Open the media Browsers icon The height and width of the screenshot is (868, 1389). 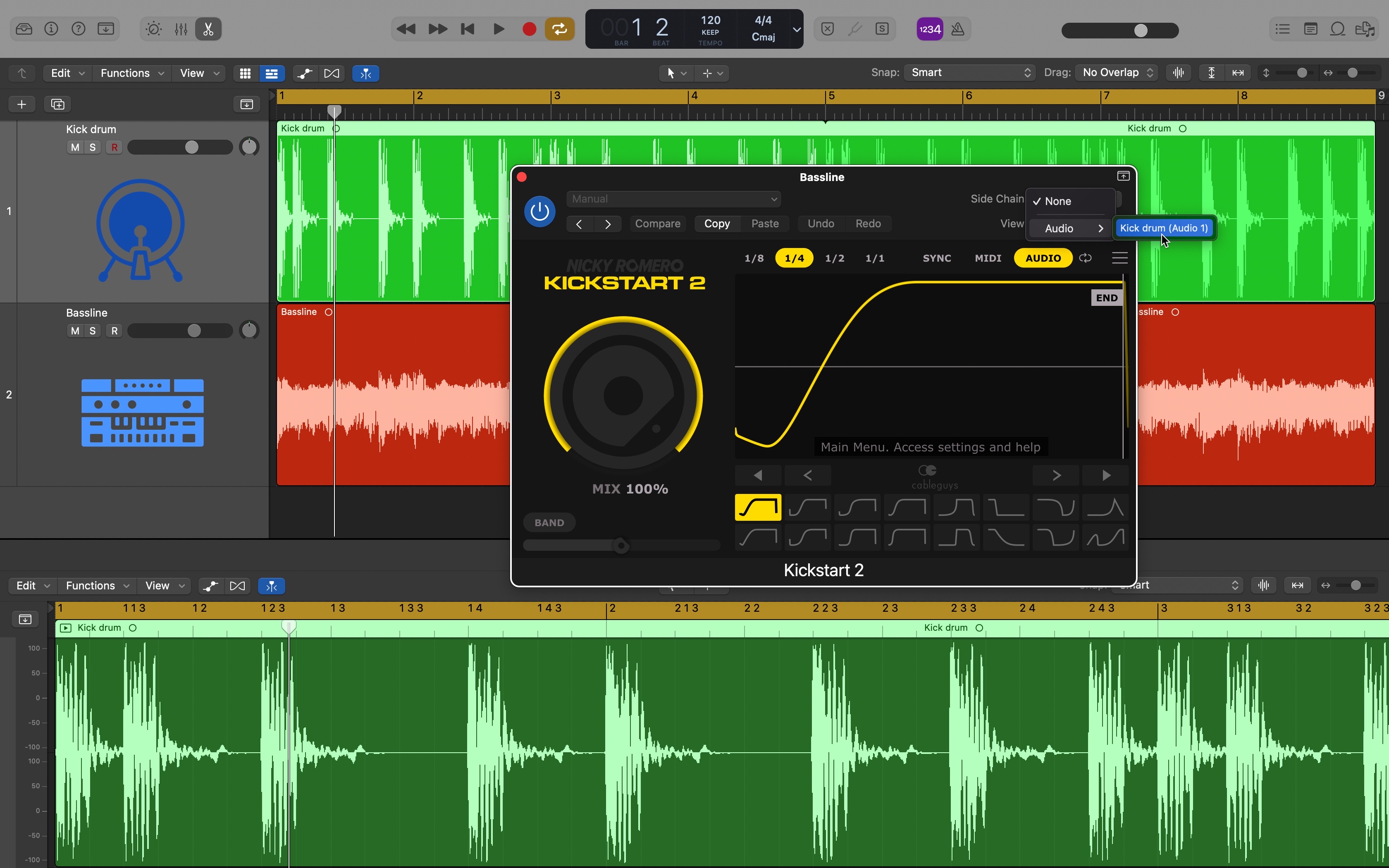click(x=1365, y=29)
